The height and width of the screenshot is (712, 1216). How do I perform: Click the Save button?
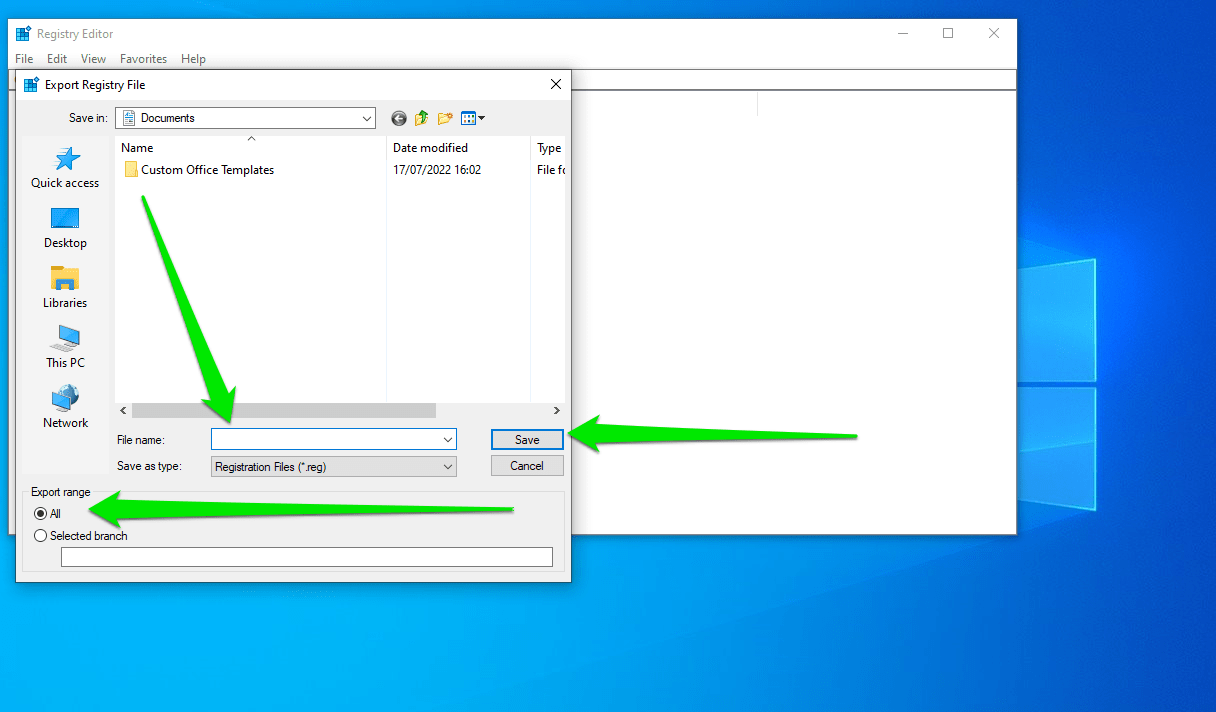tap(527, 439)
